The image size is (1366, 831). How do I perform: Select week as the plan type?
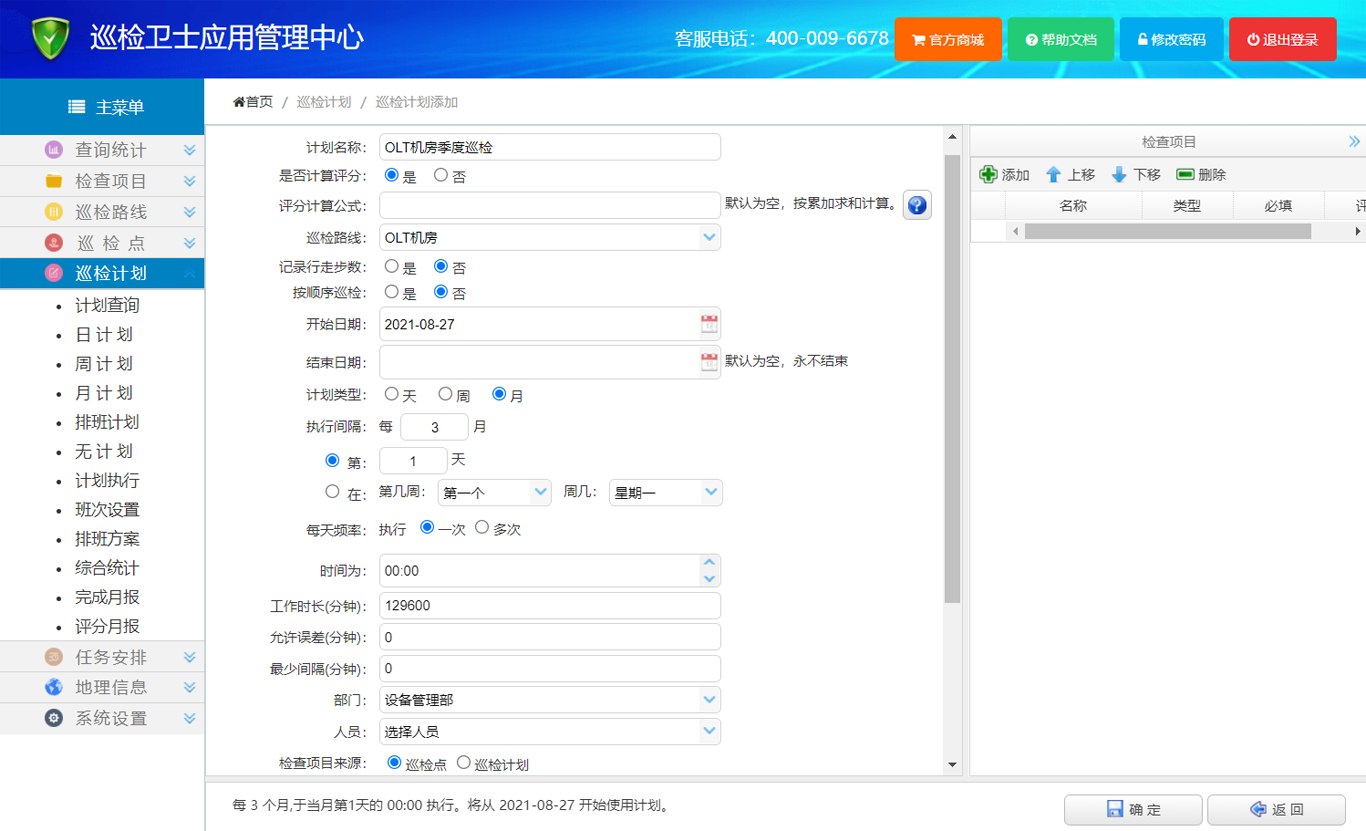tap(446, 395)
